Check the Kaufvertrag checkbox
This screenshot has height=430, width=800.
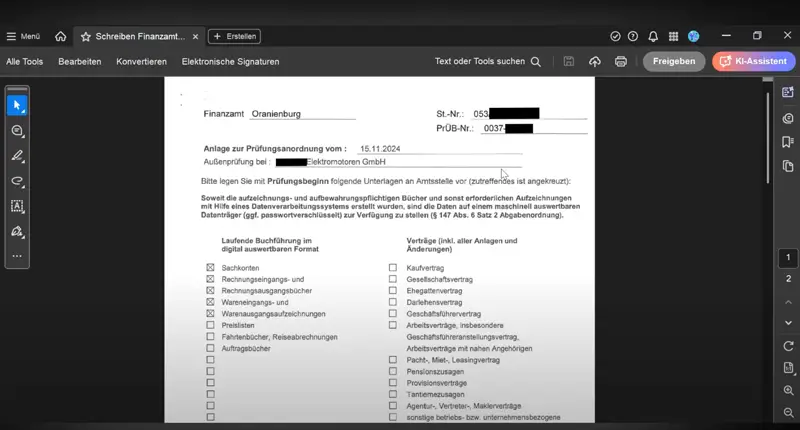coord(393,268)
